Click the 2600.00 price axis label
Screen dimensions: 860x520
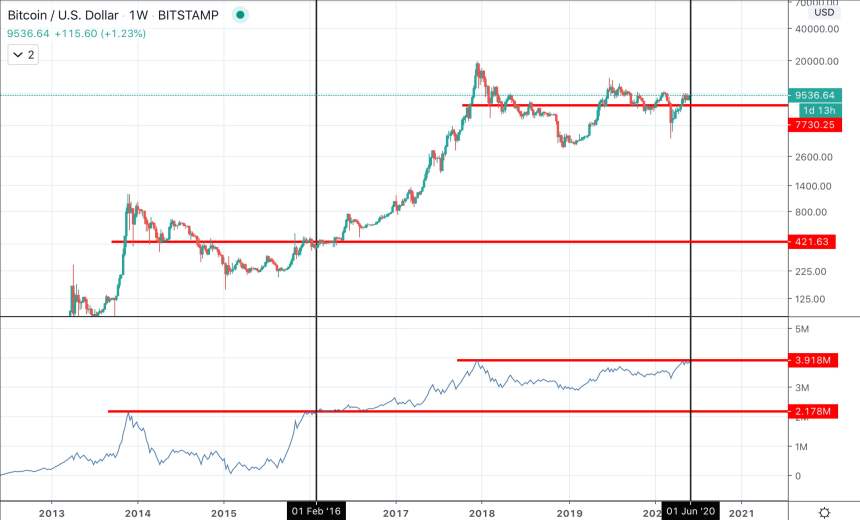coord(814,157)
